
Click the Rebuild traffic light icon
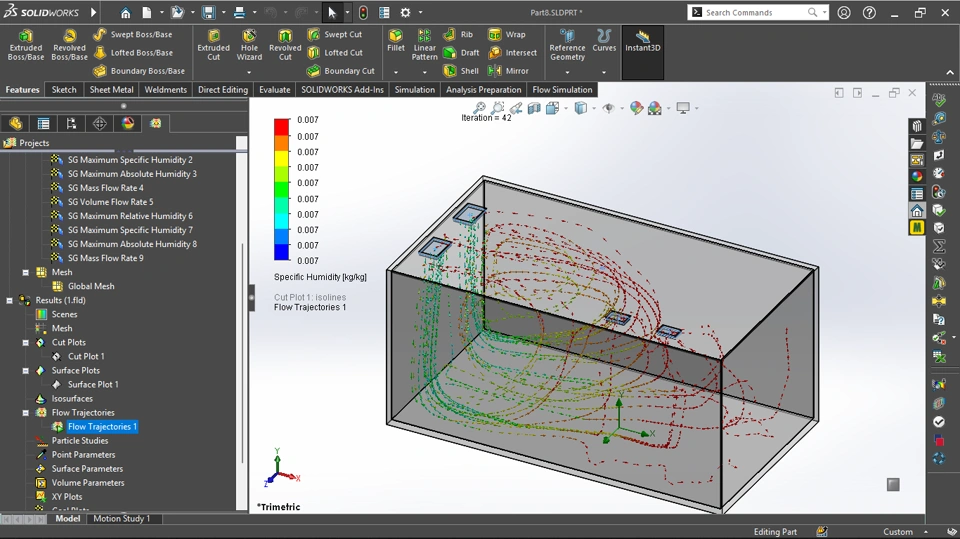click(363, 13)
